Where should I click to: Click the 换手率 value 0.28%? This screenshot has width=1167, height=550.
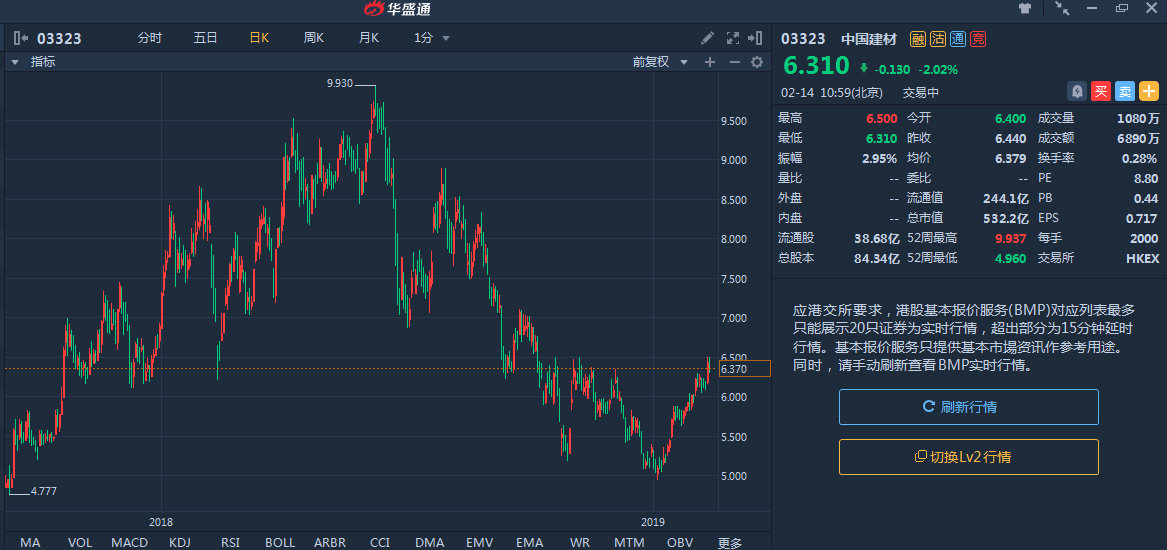click(1140, 158)
